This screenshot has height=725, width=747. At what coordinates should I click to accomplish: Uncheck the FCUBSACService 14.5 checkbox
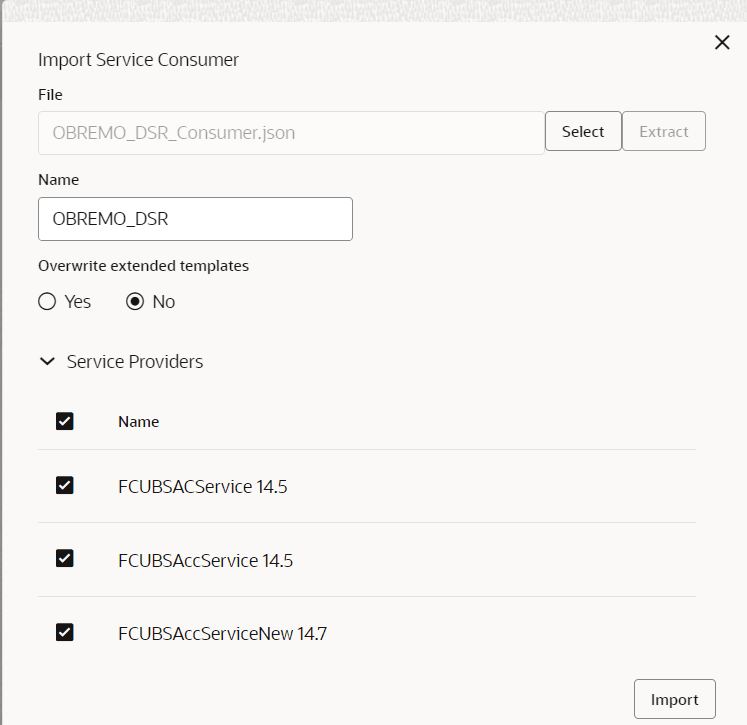click(65, 486)
